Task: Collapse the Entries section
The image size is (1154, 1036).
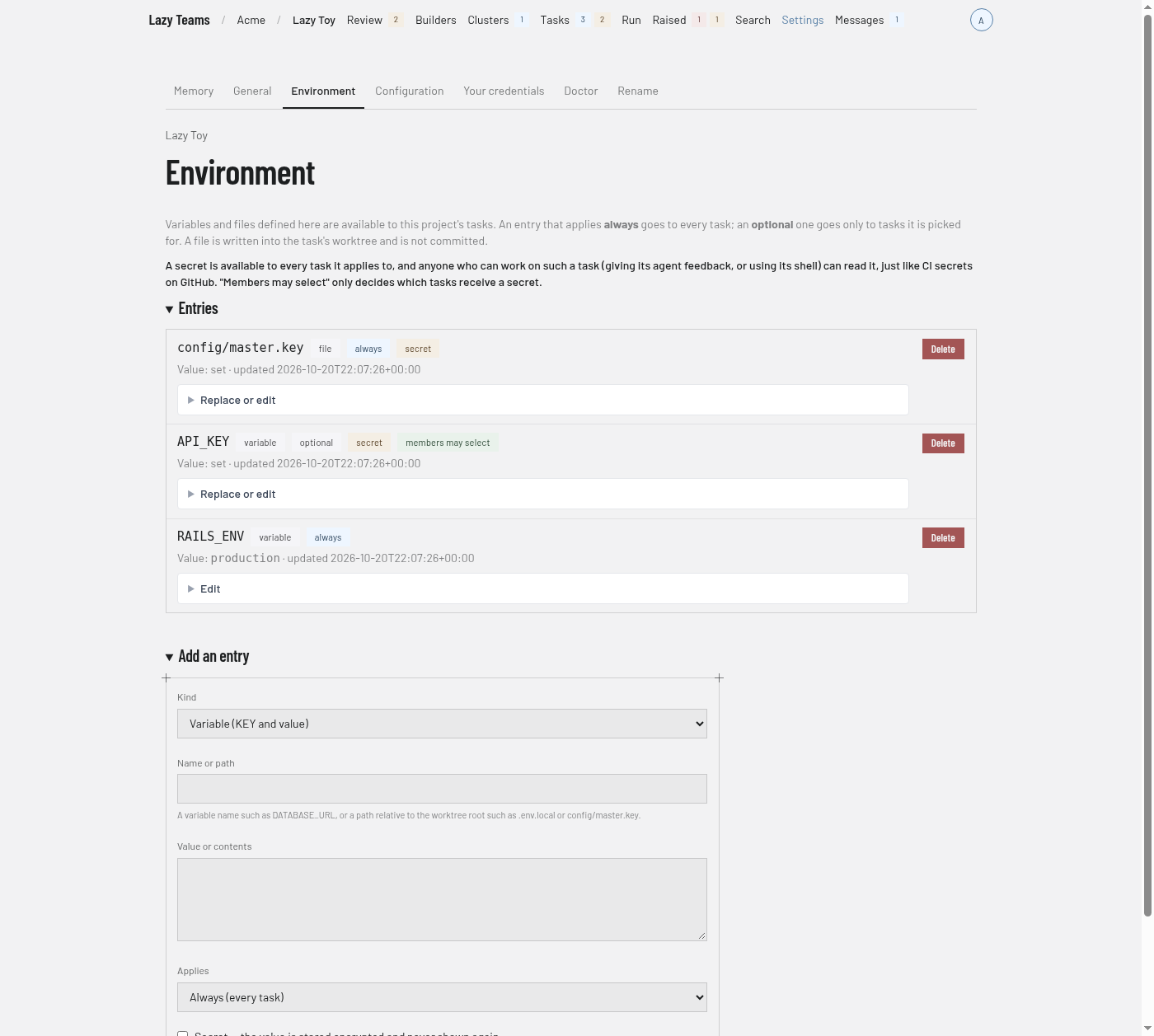Action: click(191, 308)
